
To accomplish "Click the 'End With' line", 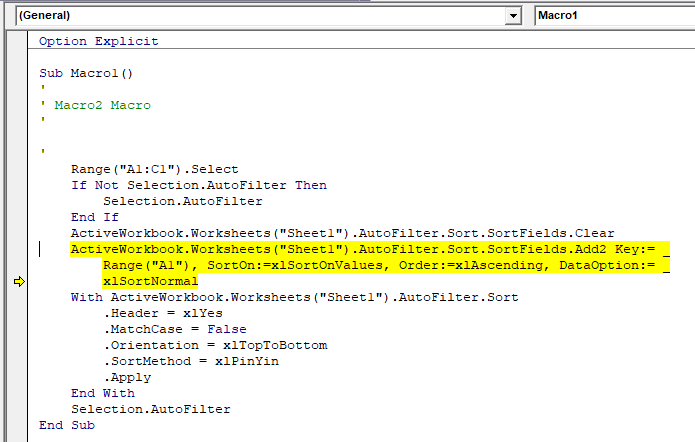I will 103,393.
